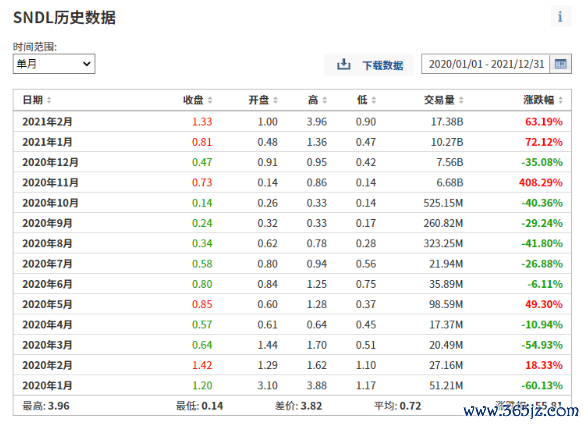Click the 10.27B volume value
The width and height of the screenshot is (586, 426).
[447, 142]
